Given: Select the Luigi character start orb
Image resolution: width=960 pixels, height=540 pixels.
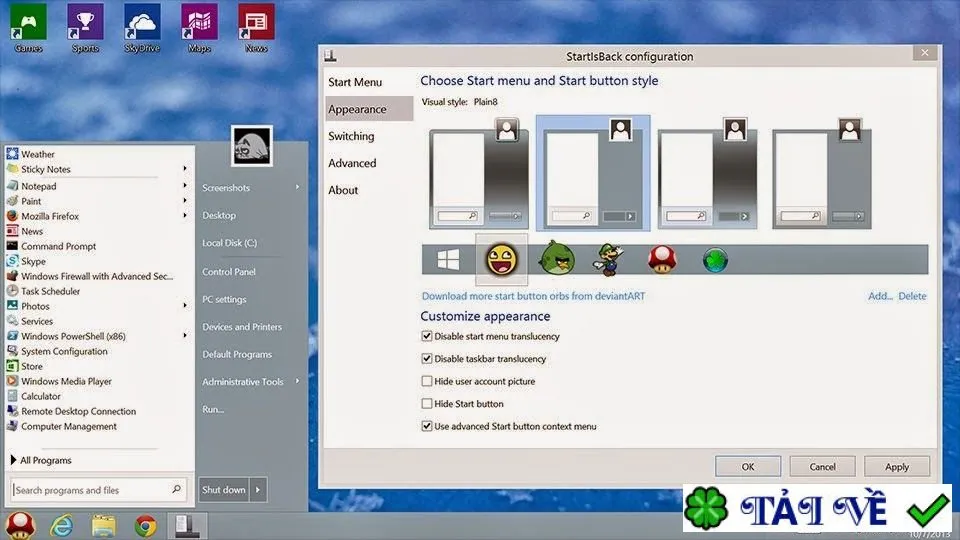Looking at the screenshot, I should click(x=609, y=260).
